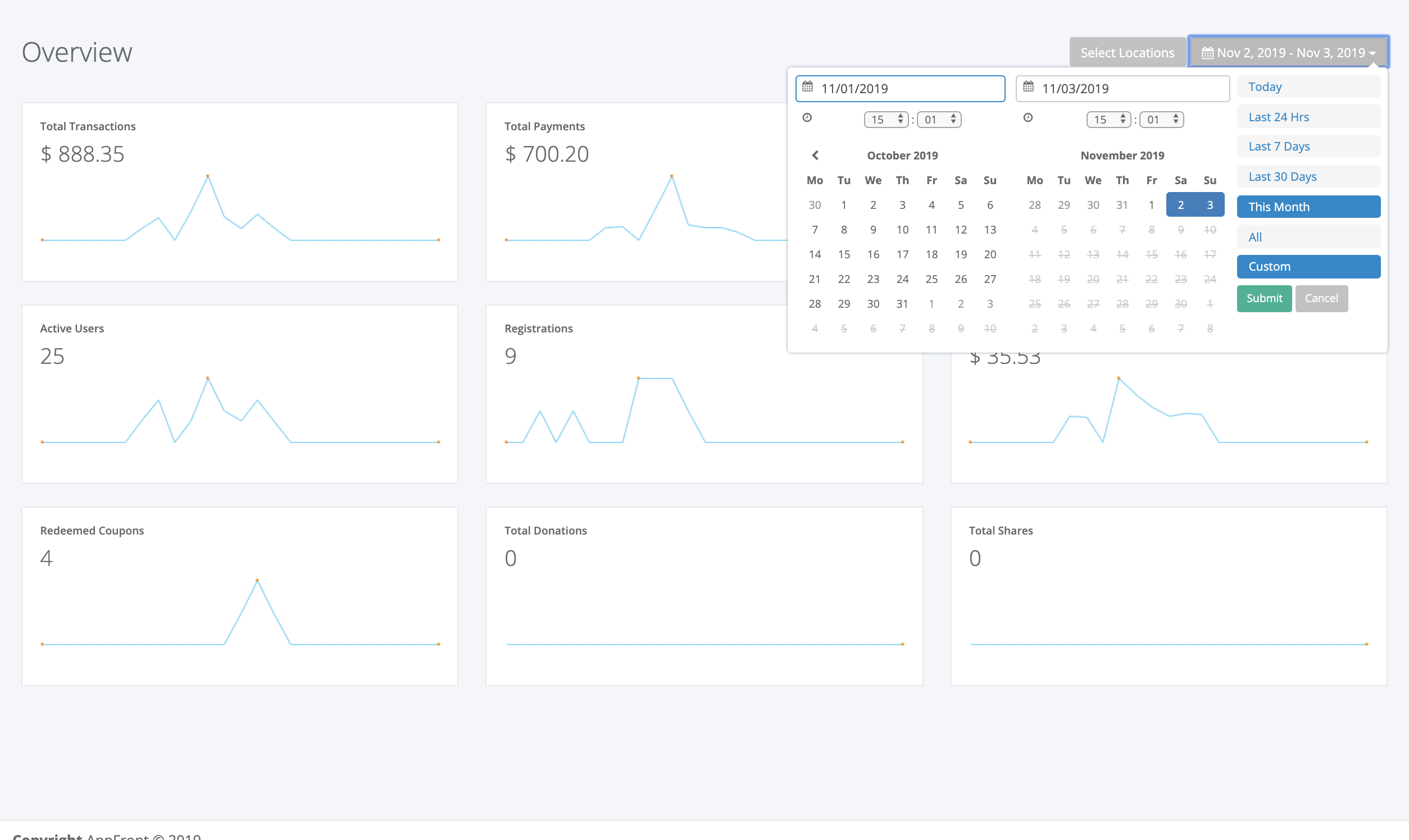Click the Active Users card title
1409x840 pixels.
(x=72, y=328)
